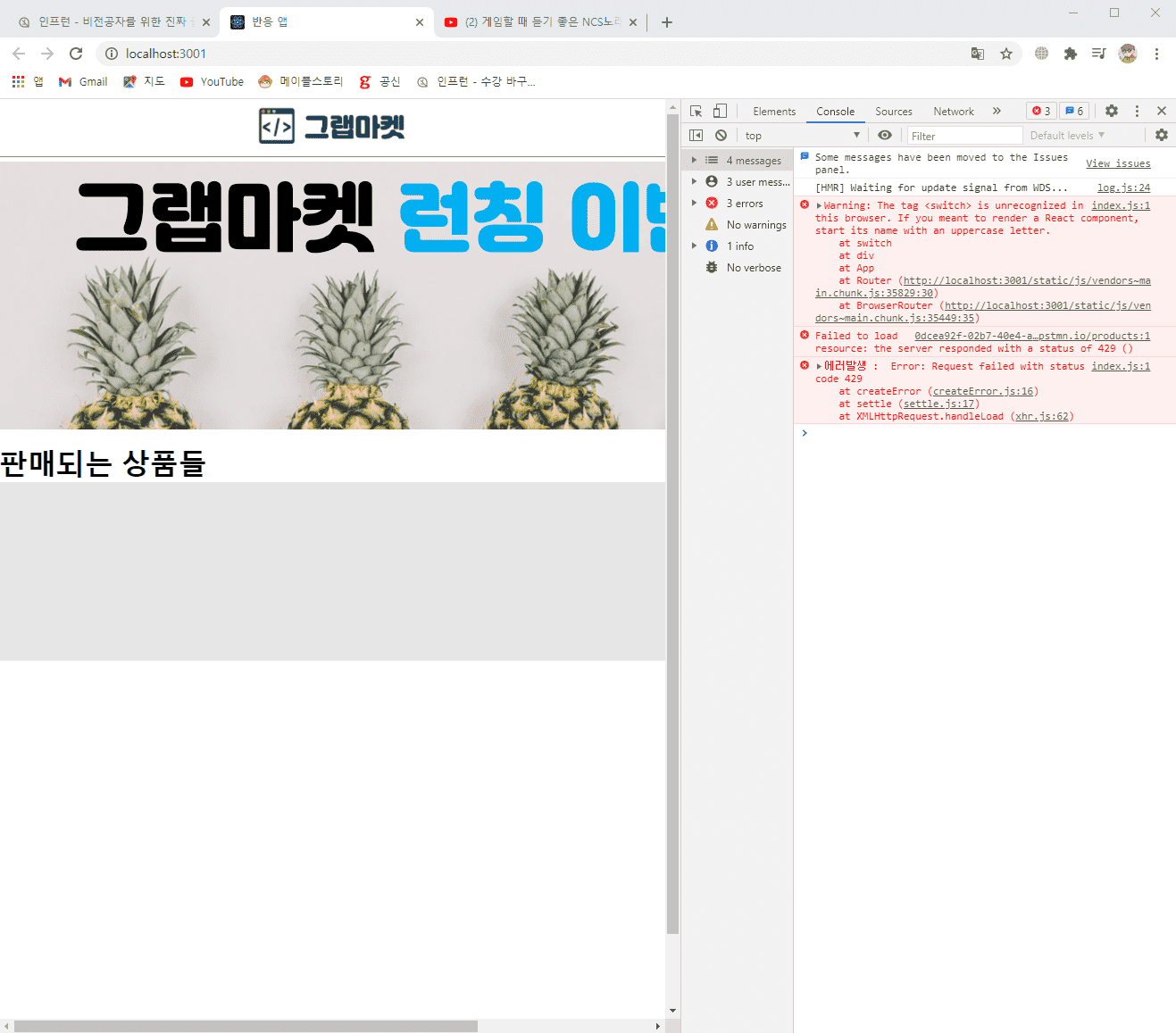Viewport: 1176px width, 1033px height.
Task: Close the 인프런 browser tab
Action: (206, 22)
